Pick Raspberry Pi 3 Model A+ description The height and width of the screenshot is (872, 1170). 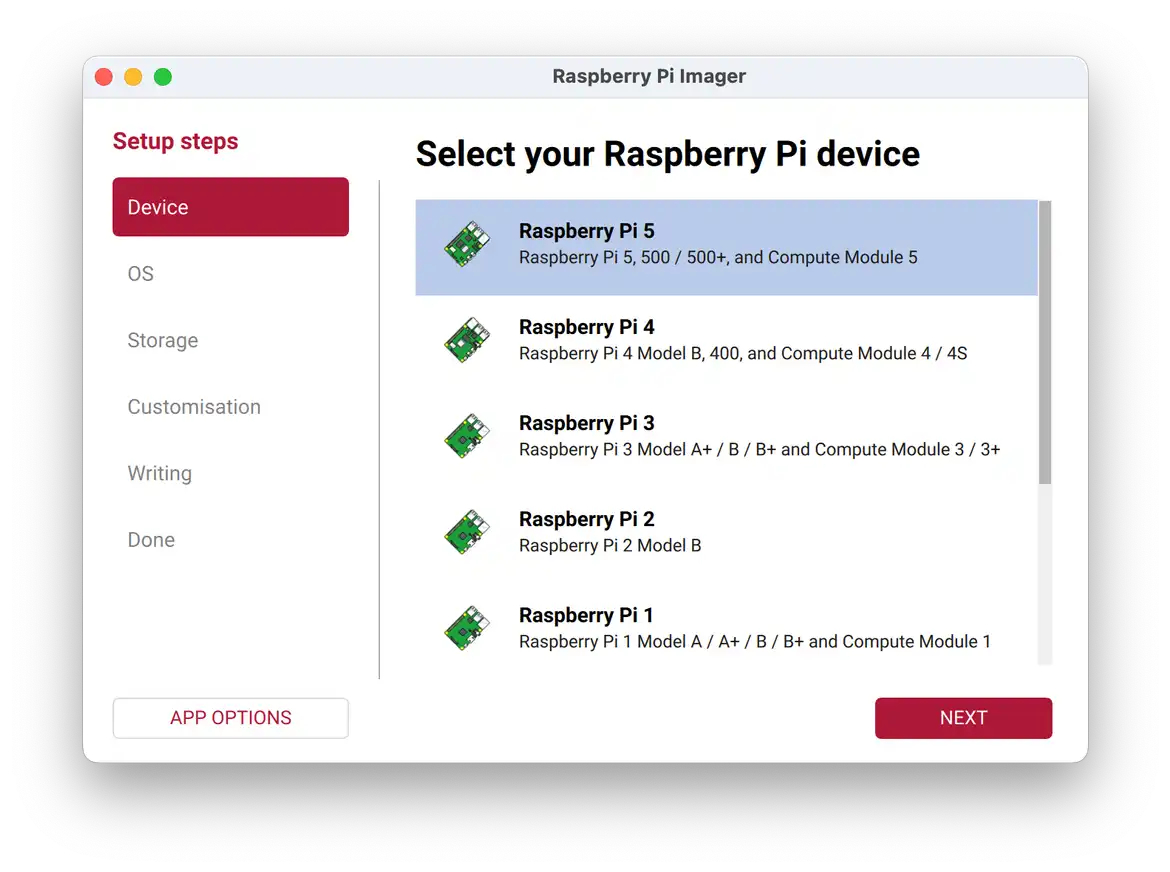pyautogui.click(x=759, y=449)
